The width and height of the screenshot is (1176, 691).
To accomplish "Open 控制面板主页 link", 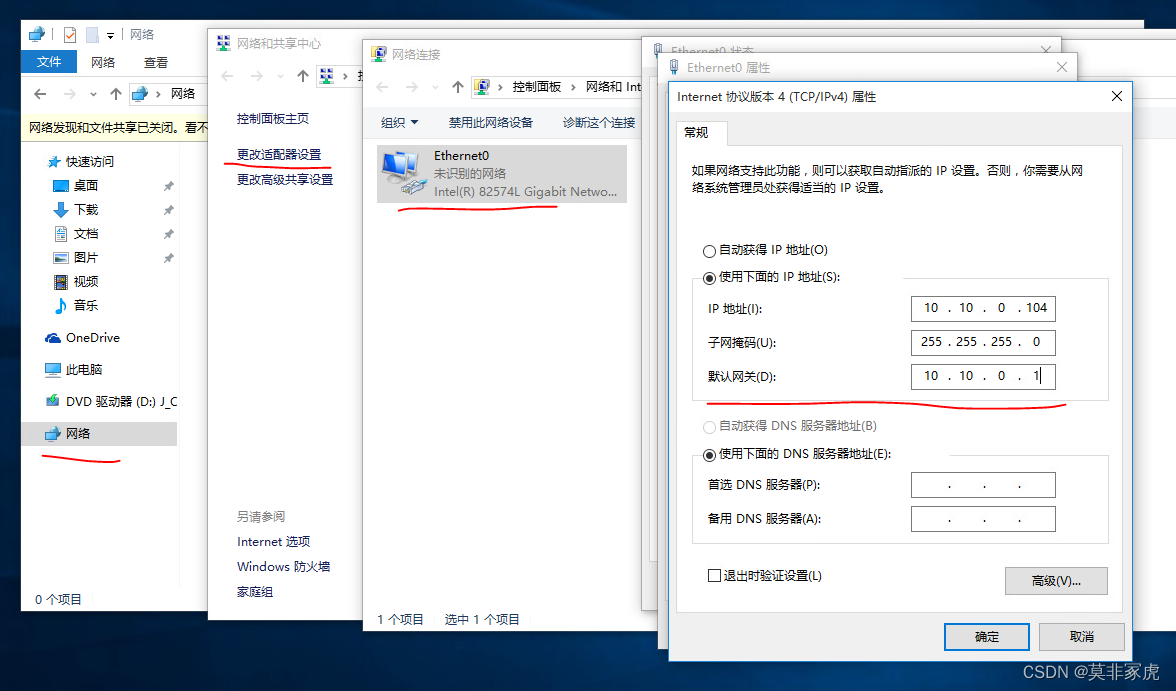I will [273, 119].
